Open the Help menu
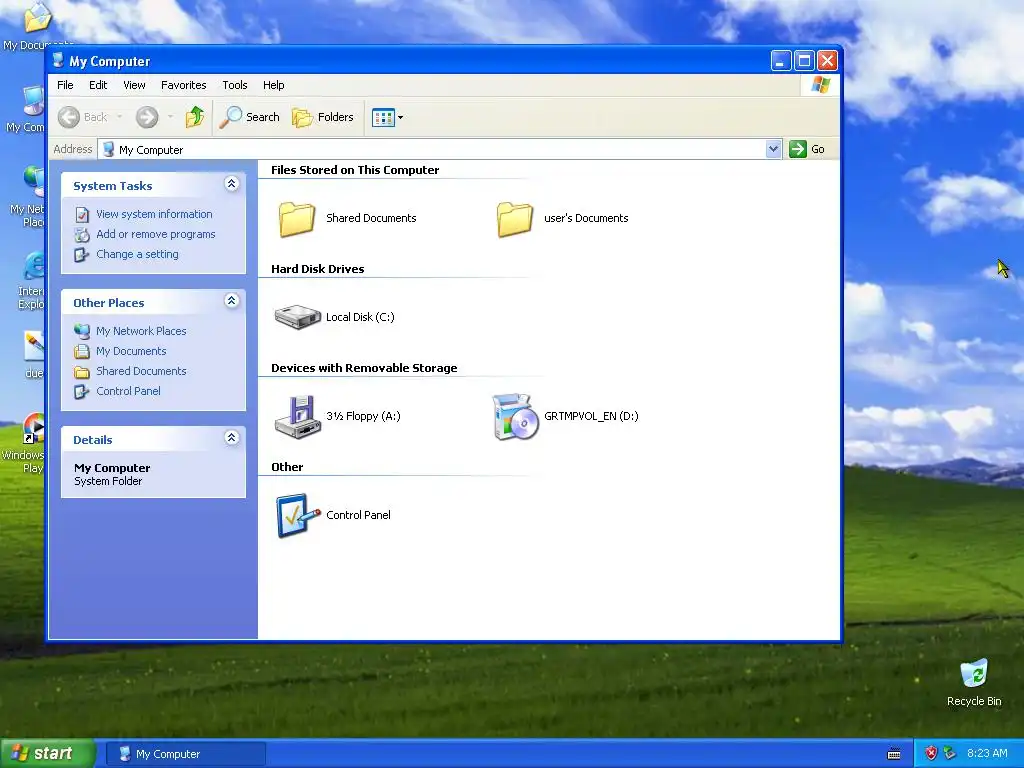The height and width of the screenshot is (768, 1024). click(274, 85)
